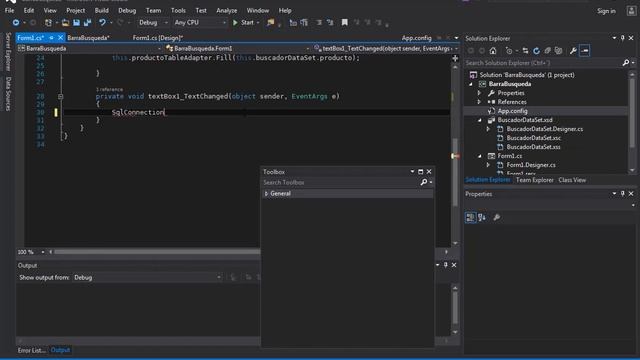Viewport: 640px width, 360px height.
Task: Click the Search Solution Explorer field
Action: tap(543, 63)
